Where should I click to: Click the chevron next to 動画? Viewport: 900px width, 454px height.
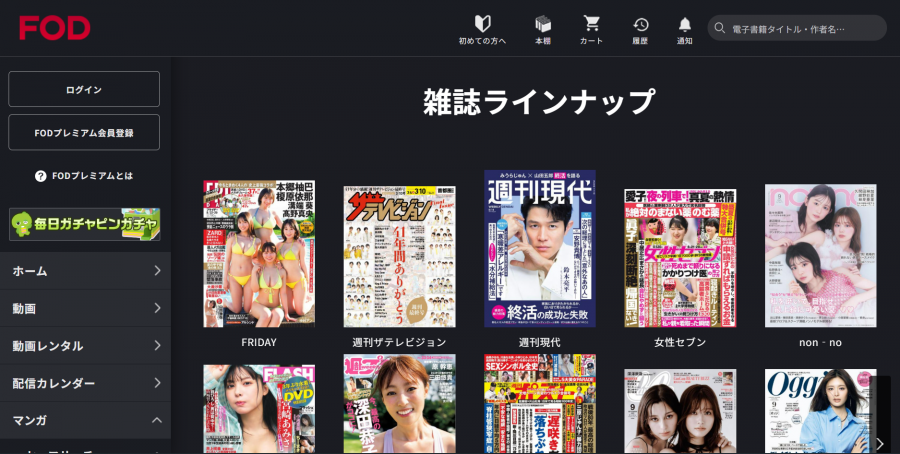click(157, 308)
